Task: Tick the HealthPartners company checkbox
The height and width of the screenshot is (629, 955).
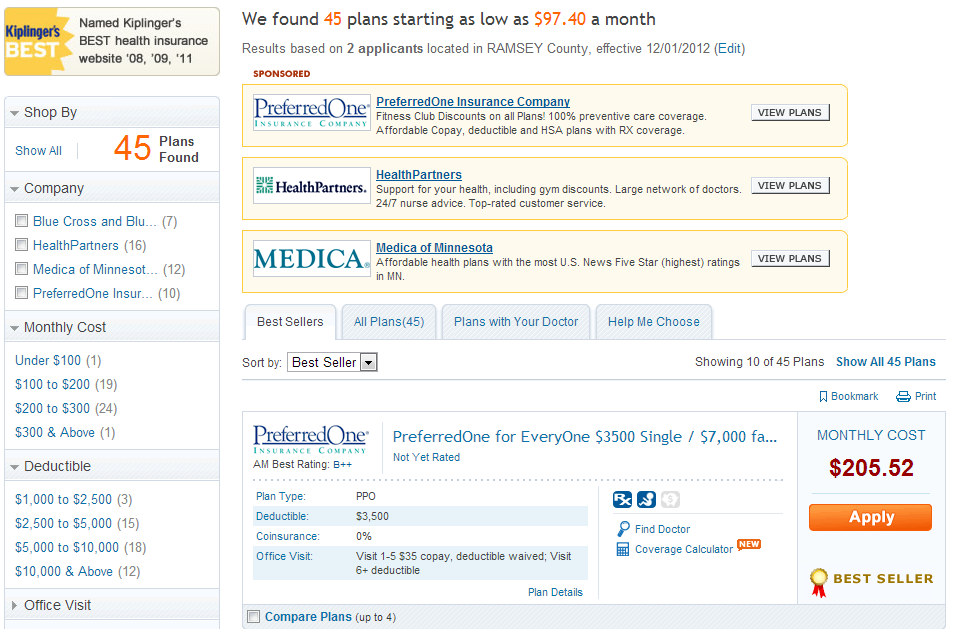Action: pyautogui.click(x=22, y=245)
